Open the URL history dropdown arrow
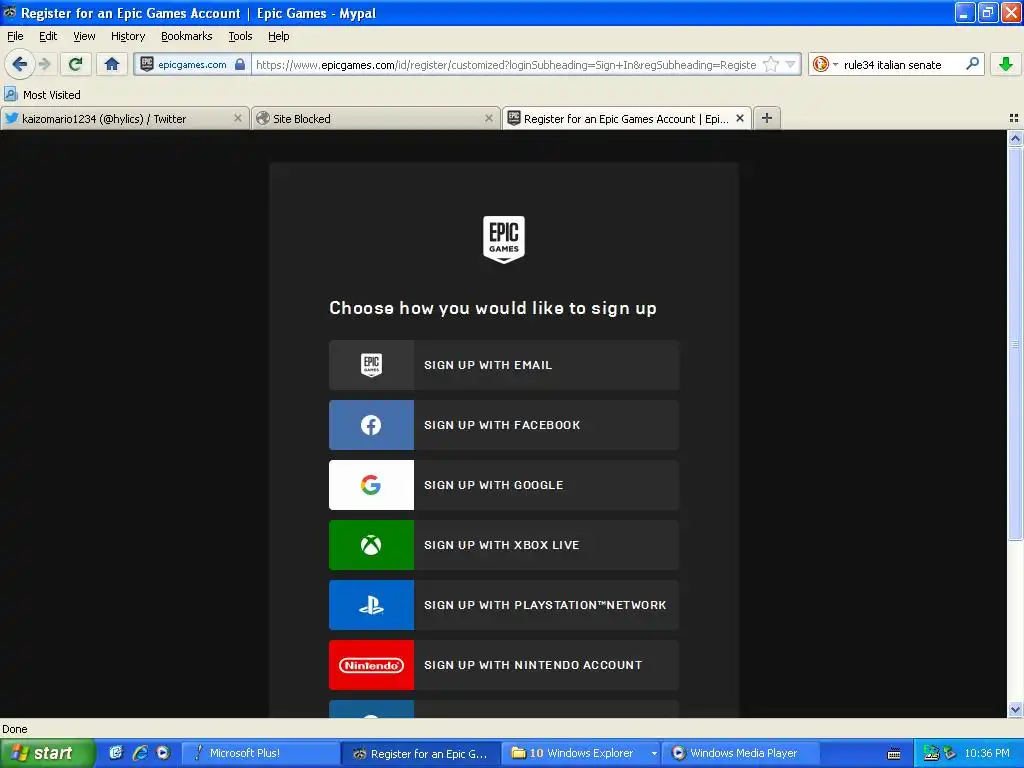This screenshot has height=768, width=1024. [791, 65]
